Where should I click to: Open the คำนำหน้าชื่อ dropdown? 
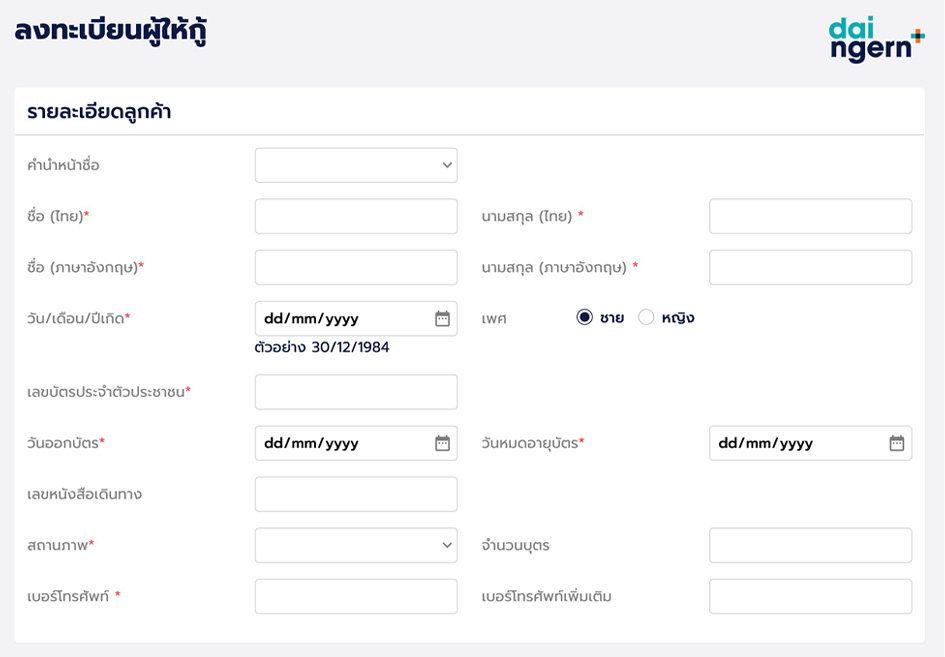pyautogui.click(x=356, y=166)
